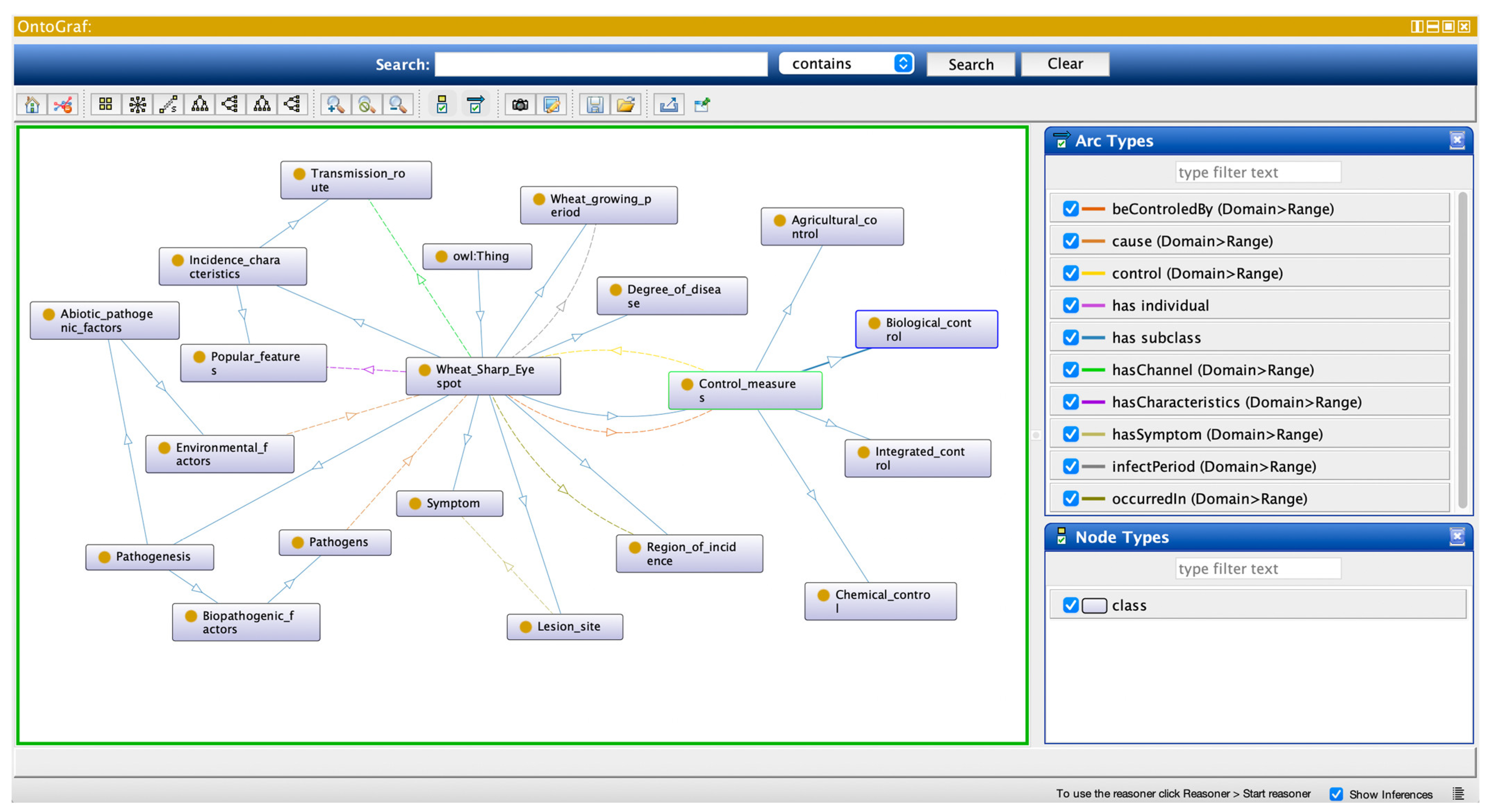Image resolution: width=1488 pixels, height=812 pixels.
Task: Toggle the hasSymptom arc type checkbox
Action: coord(1070,434)
